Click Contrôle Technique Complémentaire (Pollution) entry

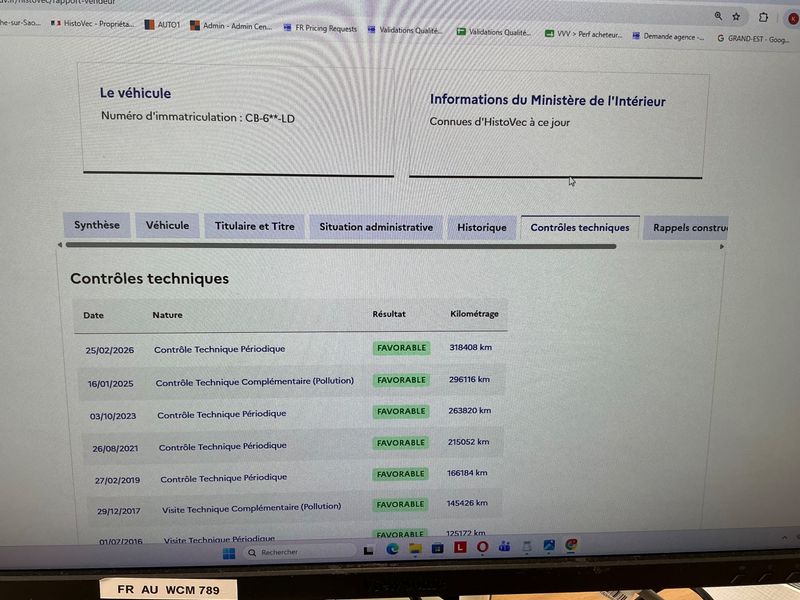click(x=255, y=382)
